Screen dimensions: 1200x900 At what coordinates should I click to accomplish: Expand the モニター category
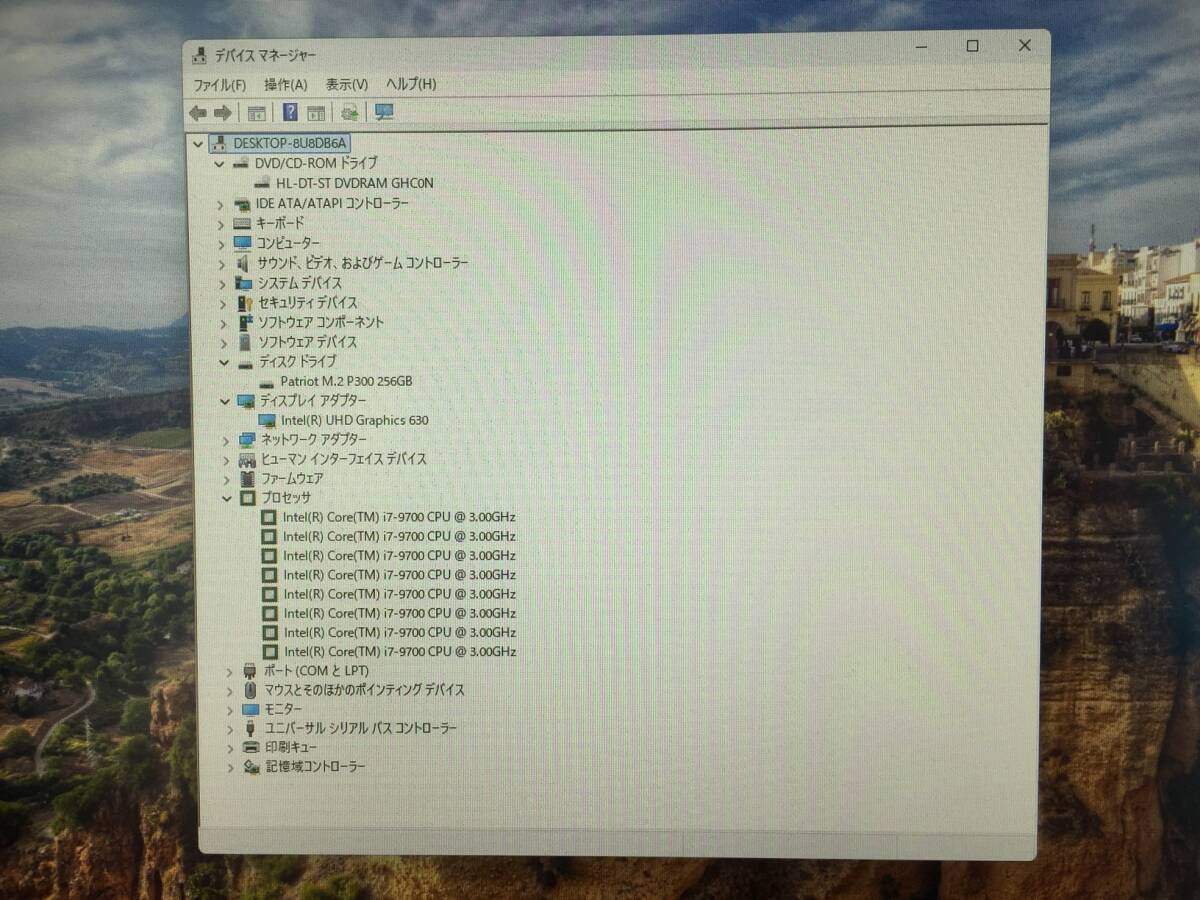(x=230, y=710)
